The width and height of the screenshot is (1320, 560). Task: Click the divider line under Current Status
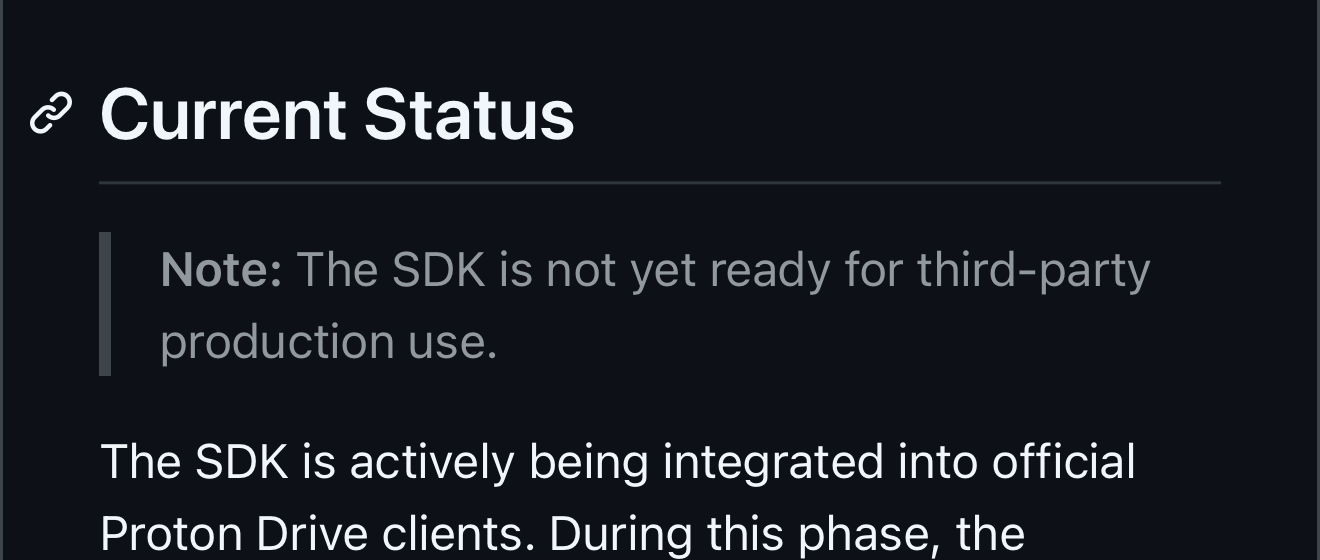point(660,183)
